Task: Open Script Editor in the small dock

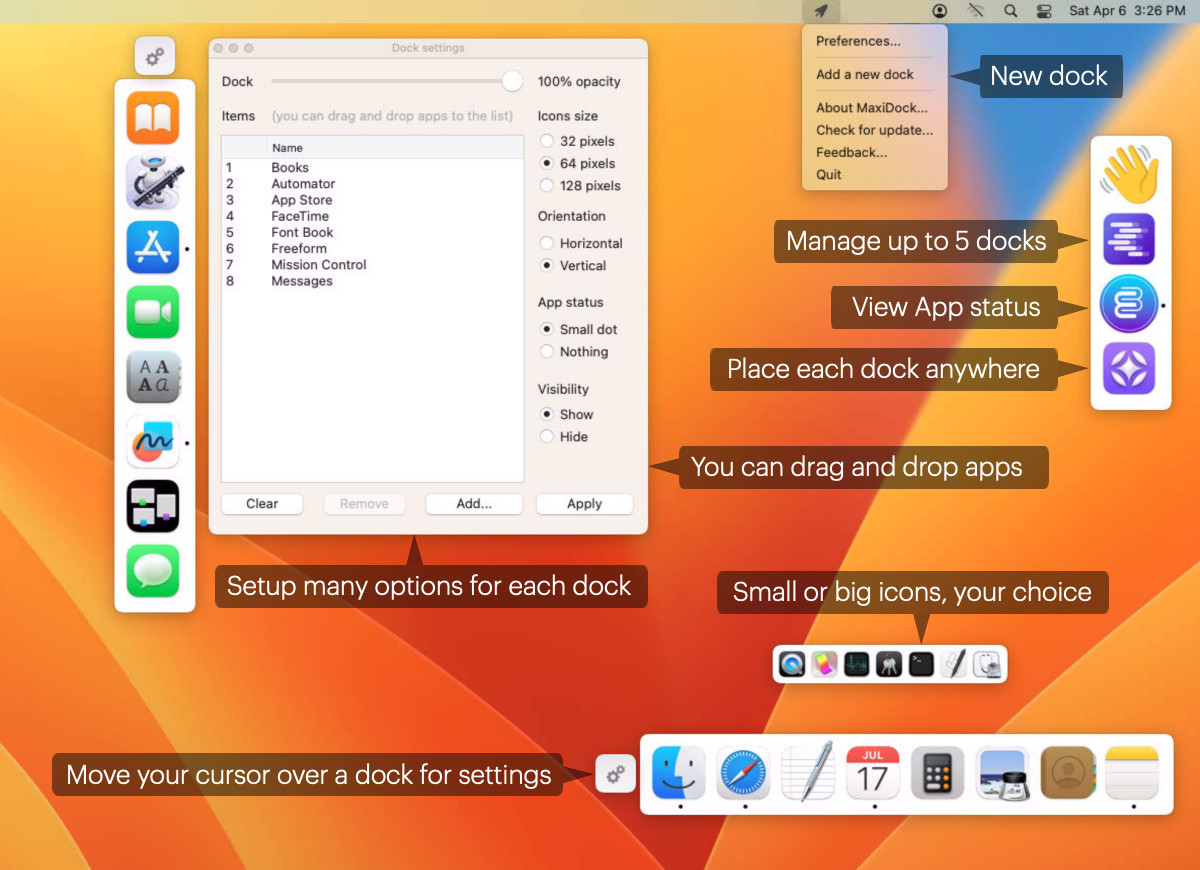Action: point(954,664)
